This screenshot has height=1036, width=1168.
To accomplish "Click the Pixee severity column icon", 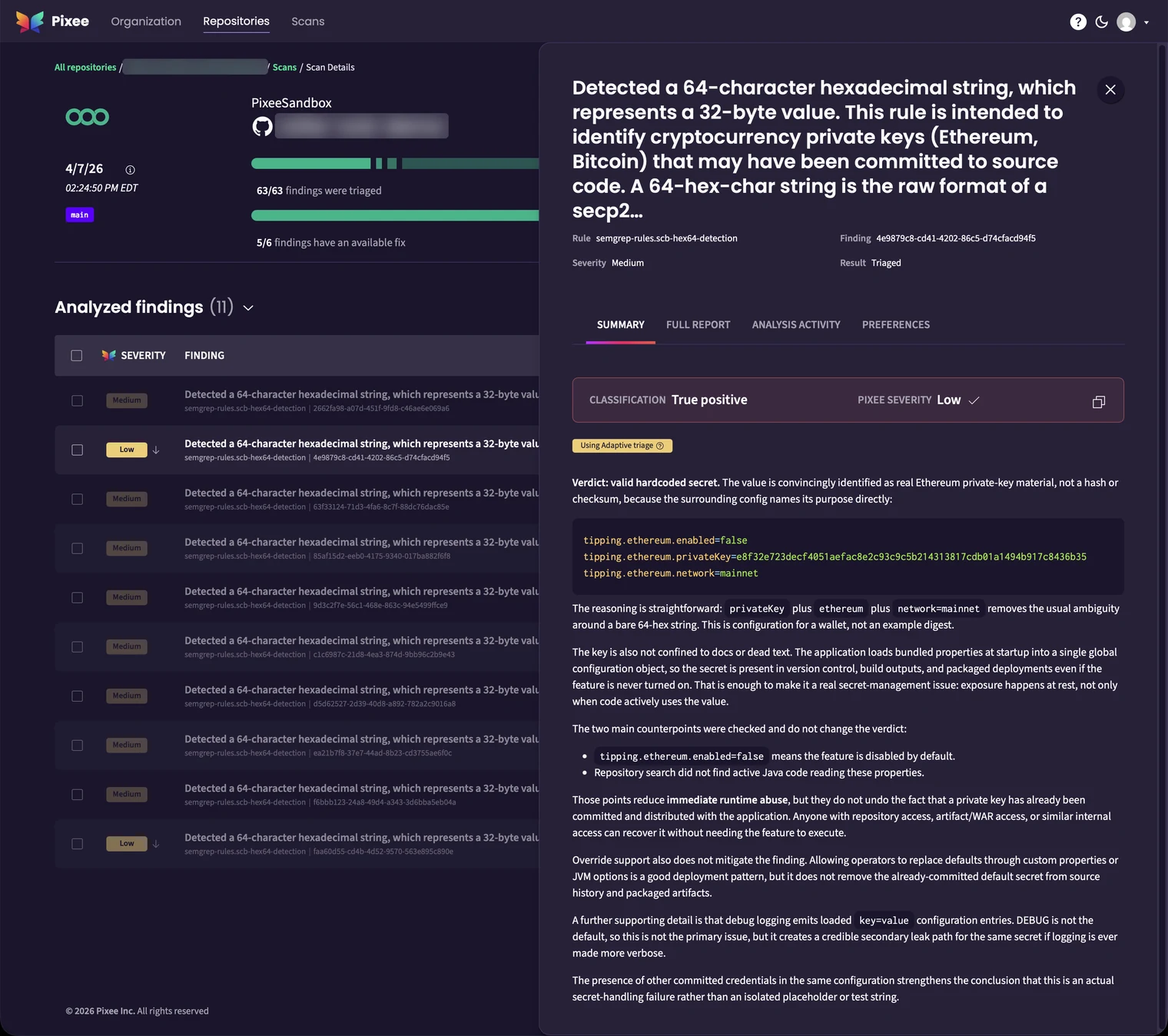I will (x=108, y=355).
